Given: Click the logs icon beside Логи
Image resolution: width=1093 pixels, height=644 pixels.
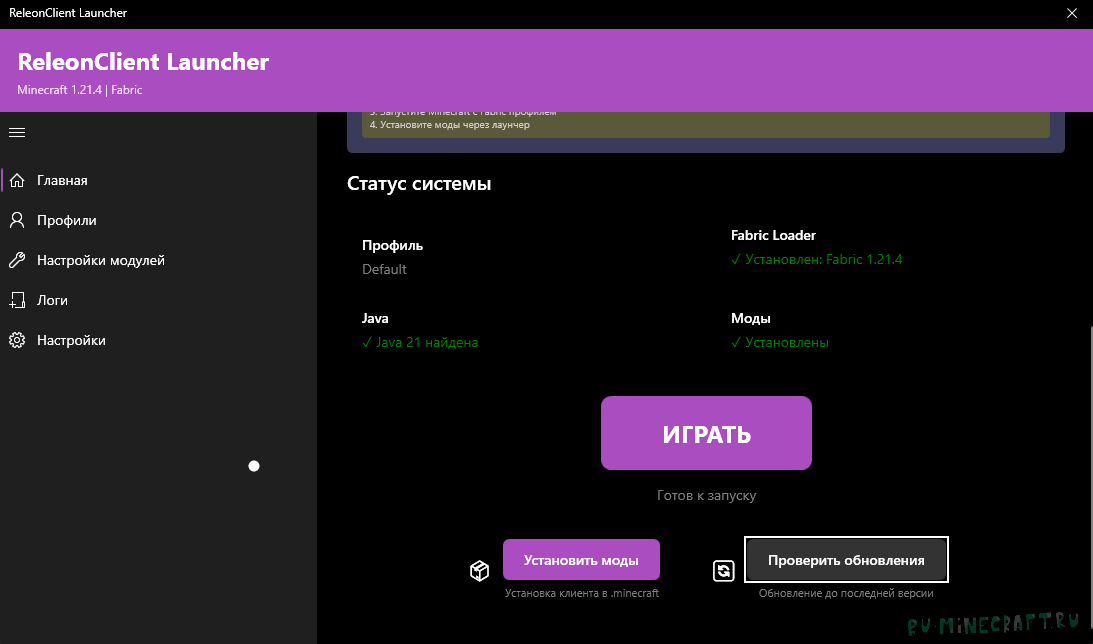Looking at the screenshot, I should (16, 300).
